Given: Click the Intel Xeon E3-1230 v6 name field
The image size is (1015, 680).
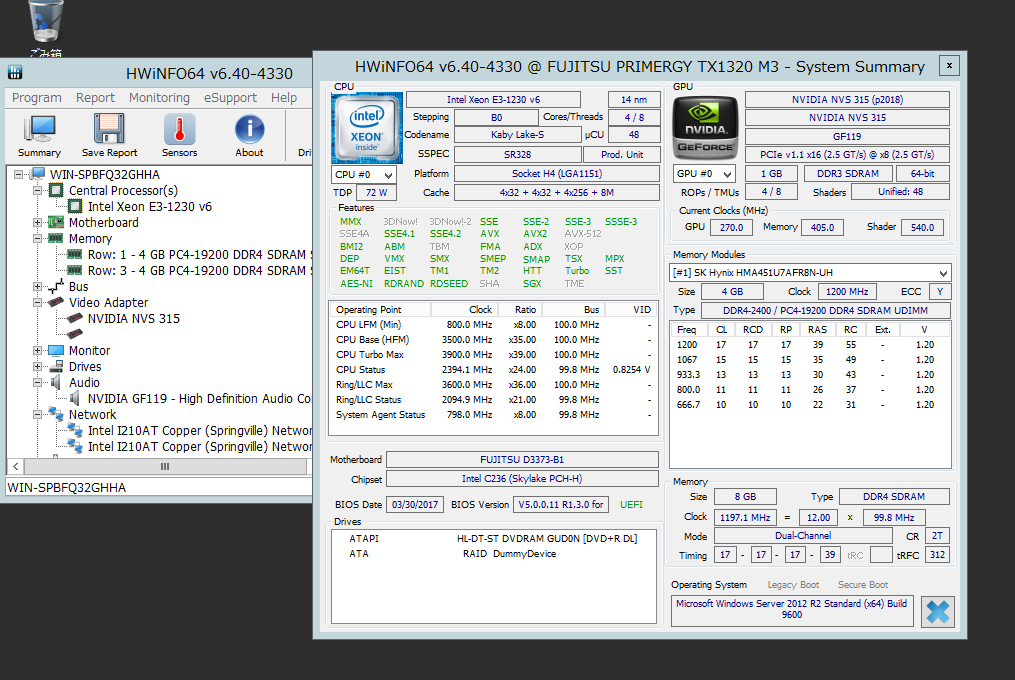Looking at the screenshot, I should [x=493, y=100].
